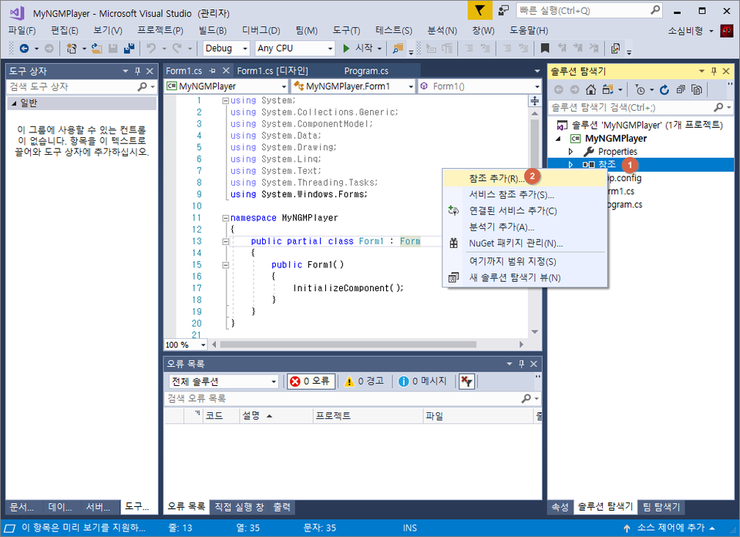Switch to the 출력 output tab
Screen dimensions: 740x537
tap(282, 507)
